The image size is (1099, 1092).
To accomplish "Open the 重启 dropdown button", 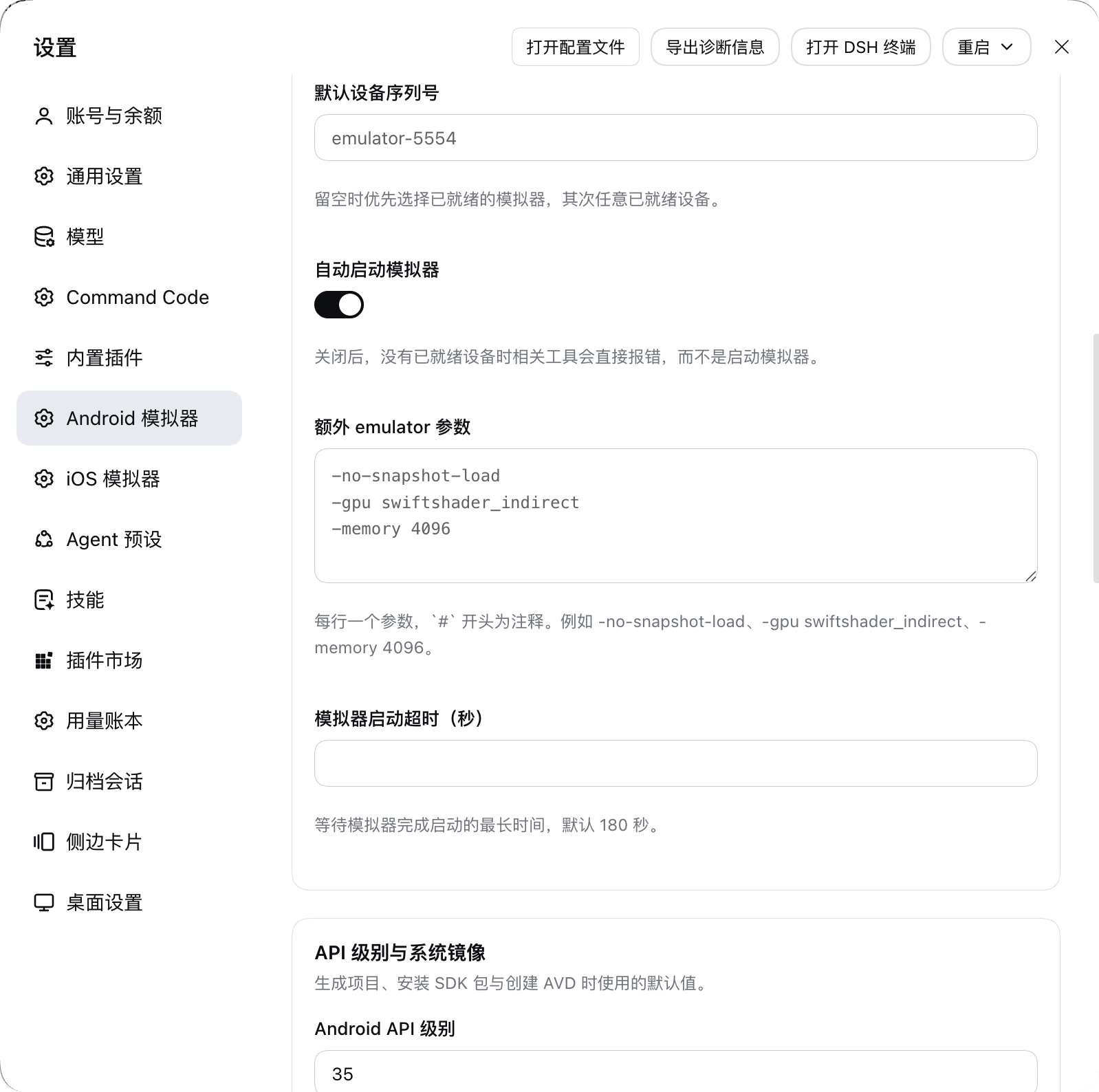I will [x=986, y=47].
